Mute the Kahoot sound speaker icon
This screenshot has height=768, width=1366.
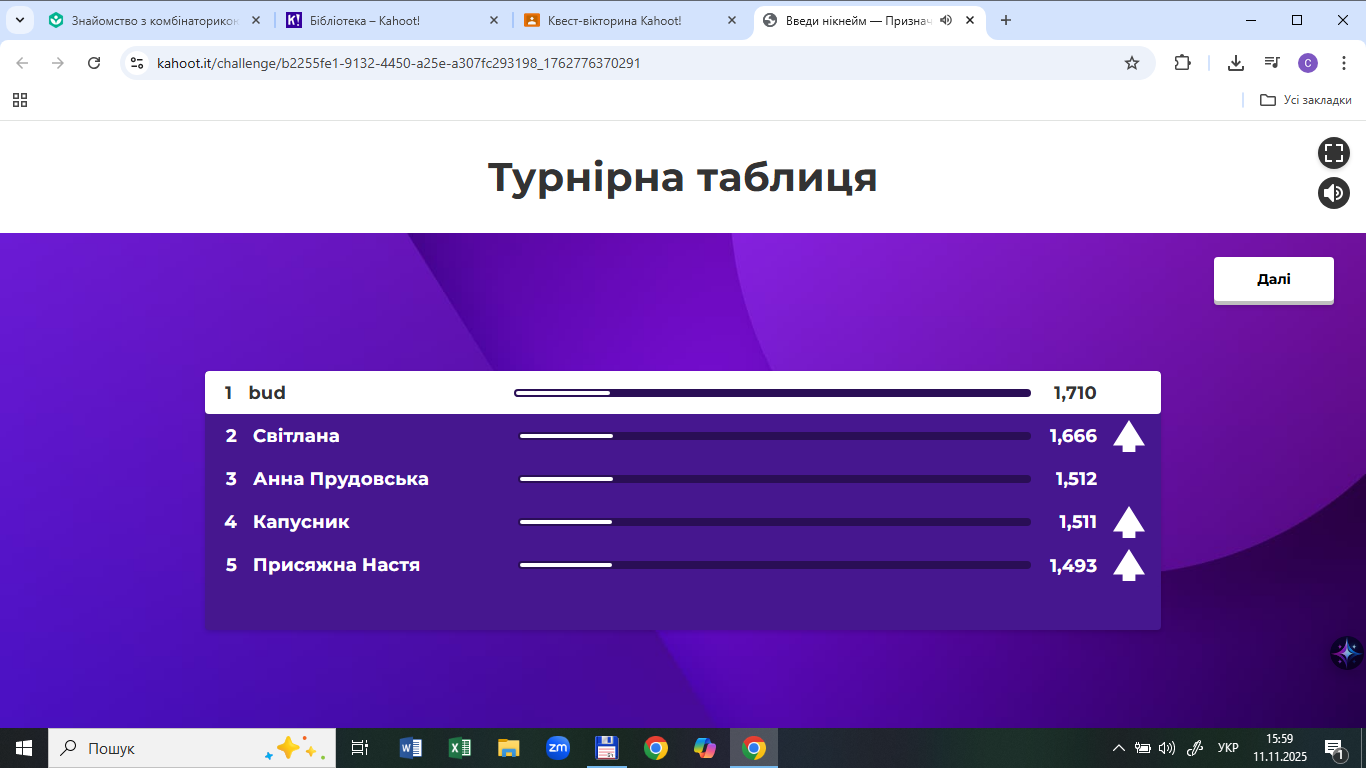coord(1333,192)
